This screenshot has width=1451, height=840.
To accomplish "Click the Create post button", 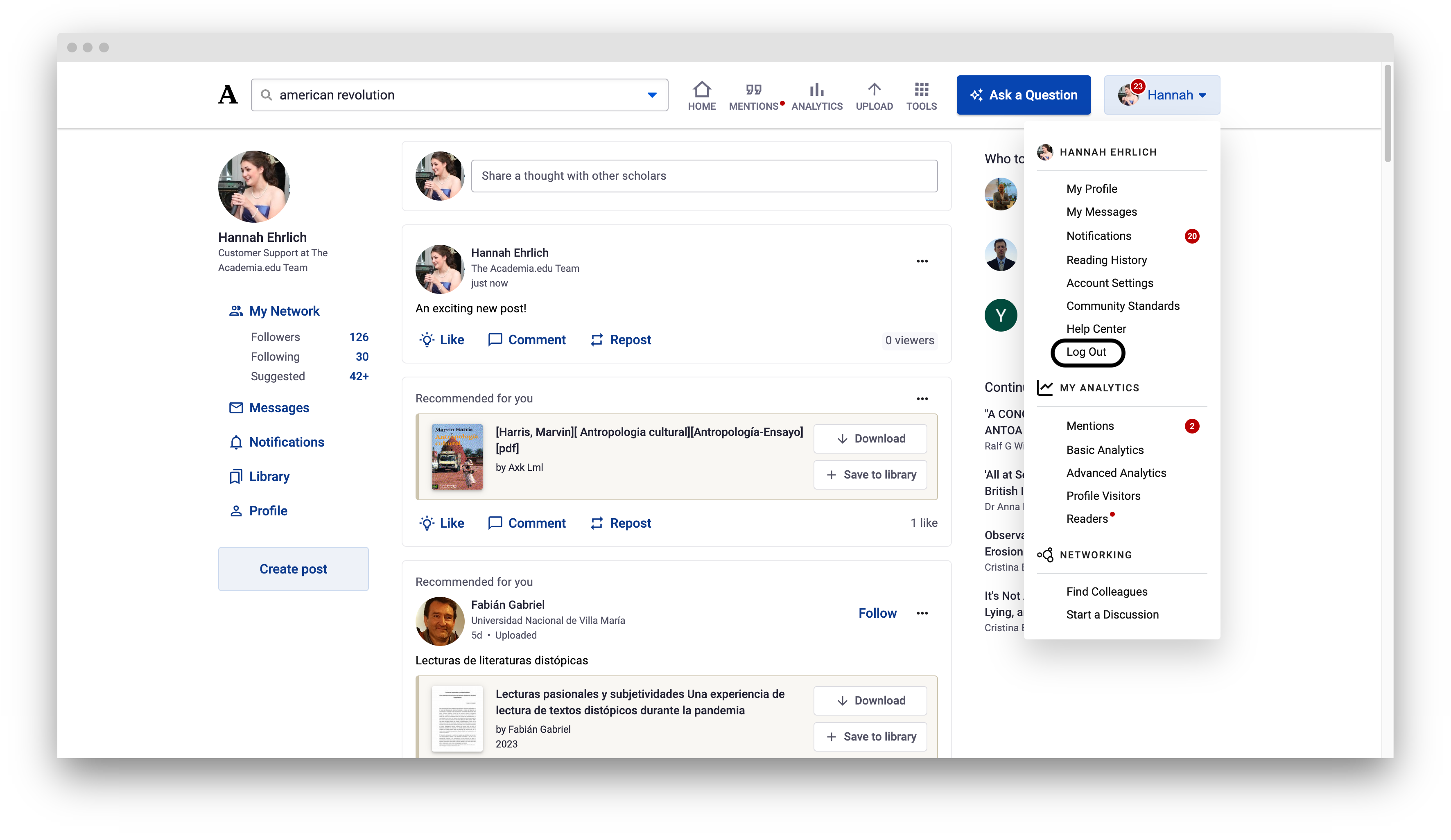I will click(293, 569).
